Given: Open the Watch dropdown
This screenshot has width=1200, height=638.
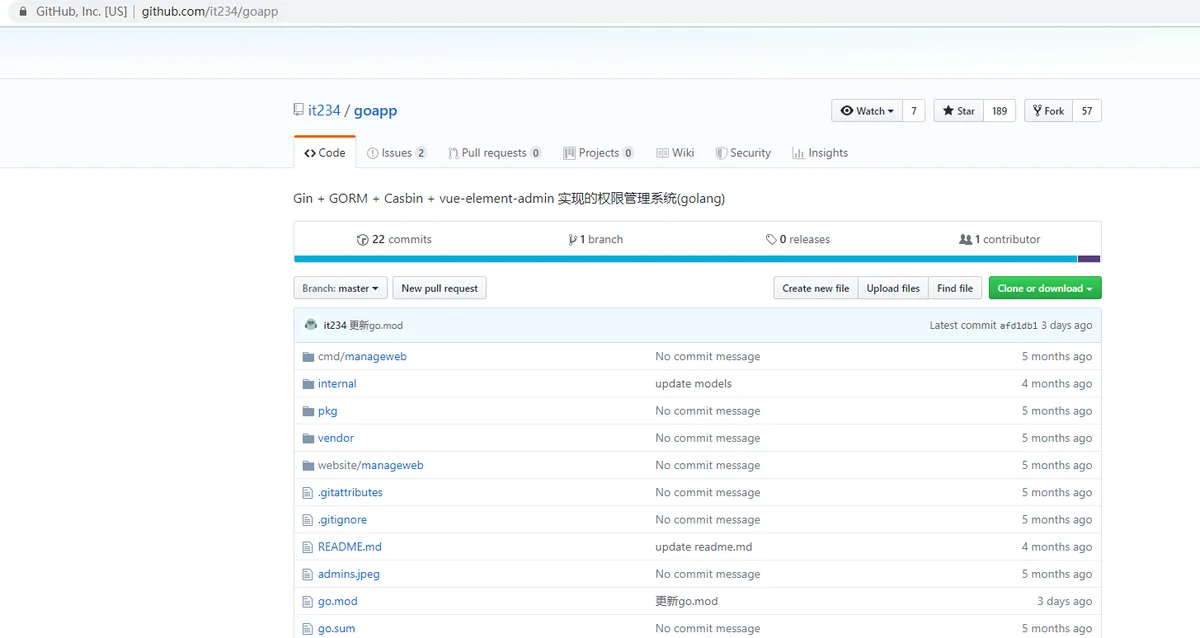Looking at the screenshot, I should point(867,111).
